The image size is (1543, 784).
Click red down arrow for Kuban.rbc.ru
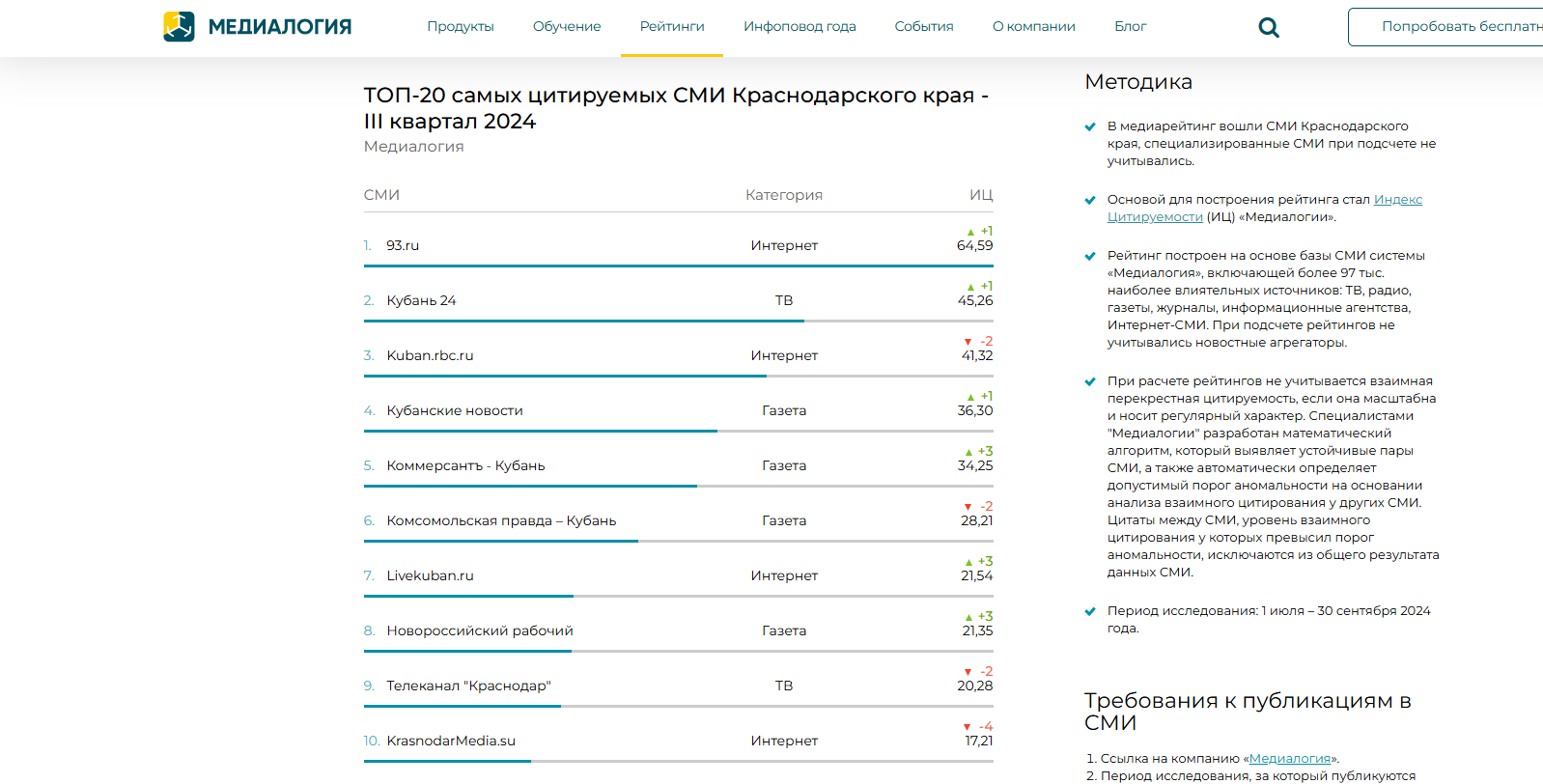point(968,342)
